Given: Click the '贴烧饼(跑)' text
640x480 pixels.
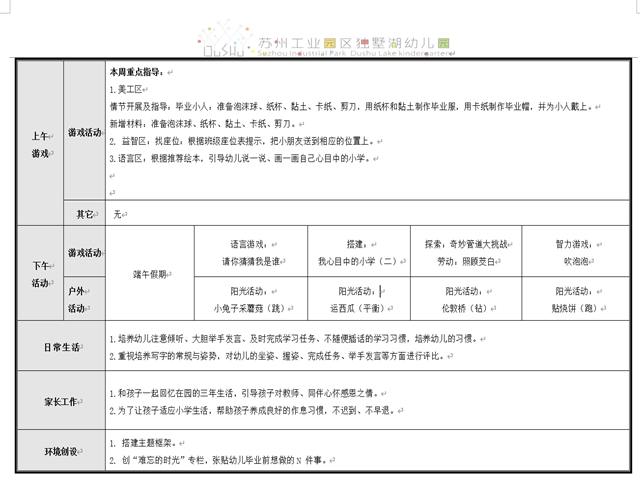Looking at the screenshot, I should (574, 308).
